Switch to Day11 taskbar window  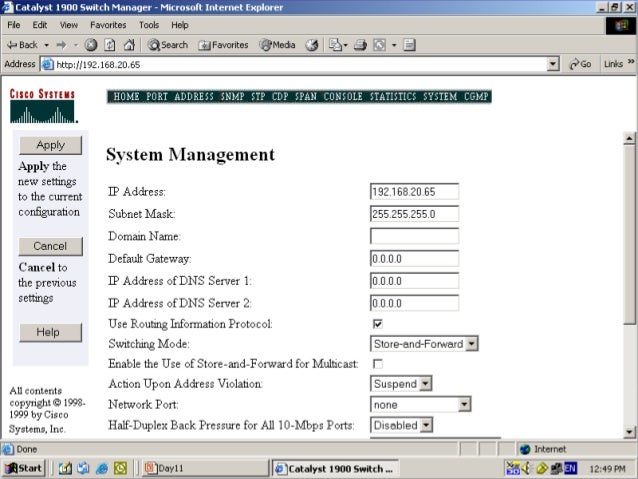point(204,468)
